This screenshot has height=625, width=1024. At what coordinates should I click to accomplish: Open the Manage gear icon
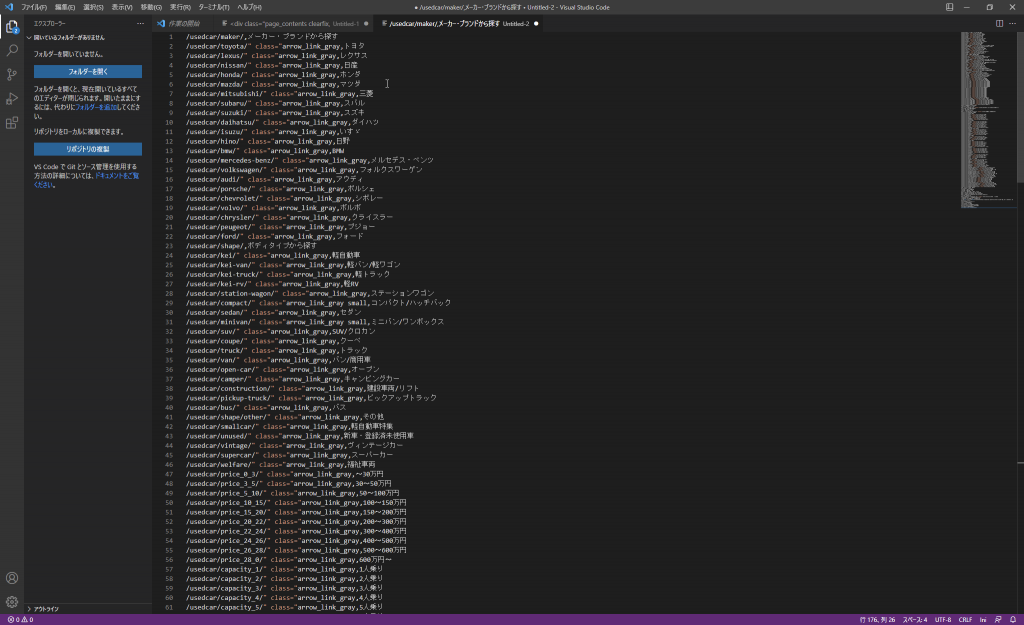click(12, 601)
